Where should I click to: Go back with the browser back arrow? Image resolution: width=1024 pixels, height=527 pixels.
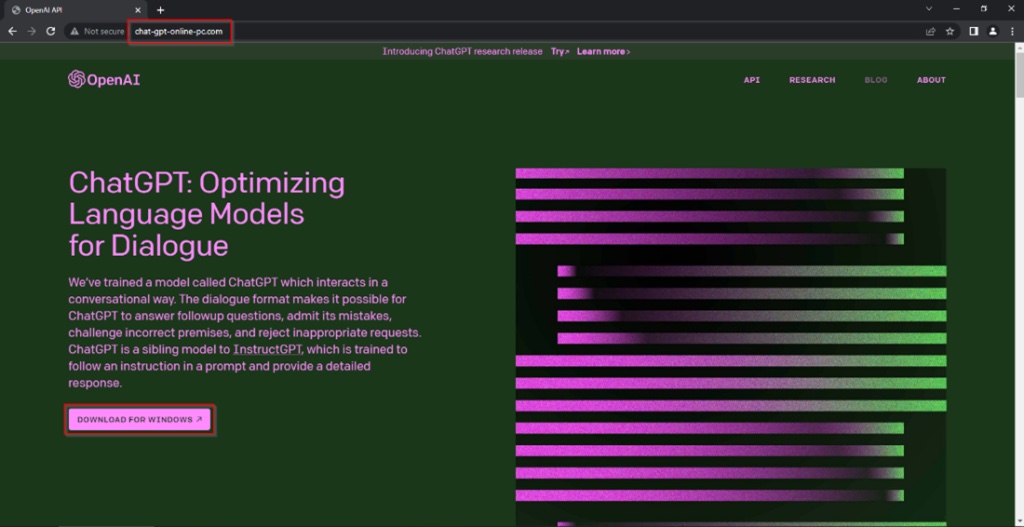12,31
